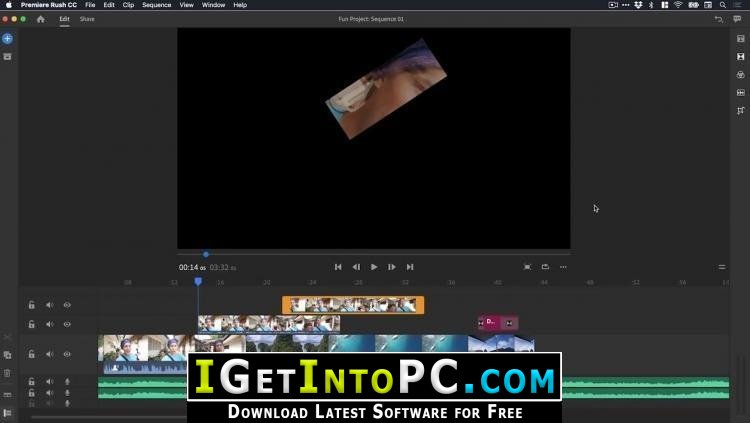Click the loop playback button

click(545, 267)
